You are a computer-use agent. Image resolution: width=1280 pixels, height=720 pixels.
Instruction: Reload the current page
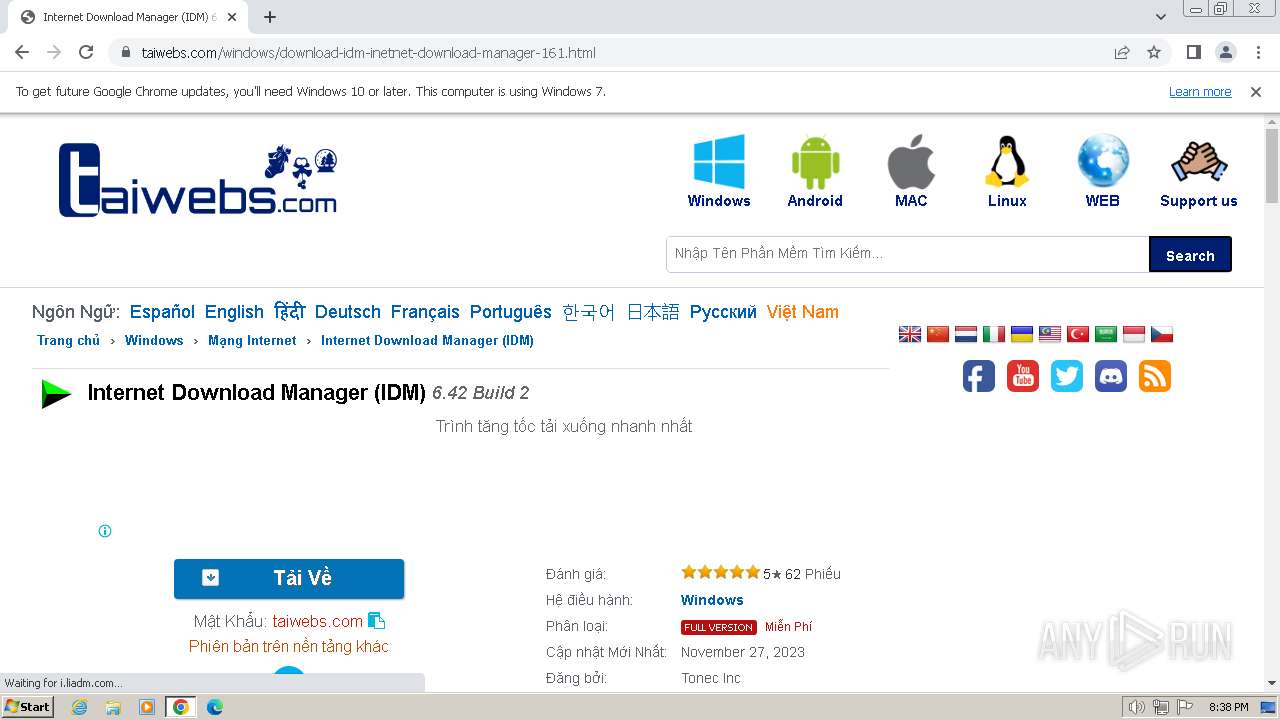(86, 52)
